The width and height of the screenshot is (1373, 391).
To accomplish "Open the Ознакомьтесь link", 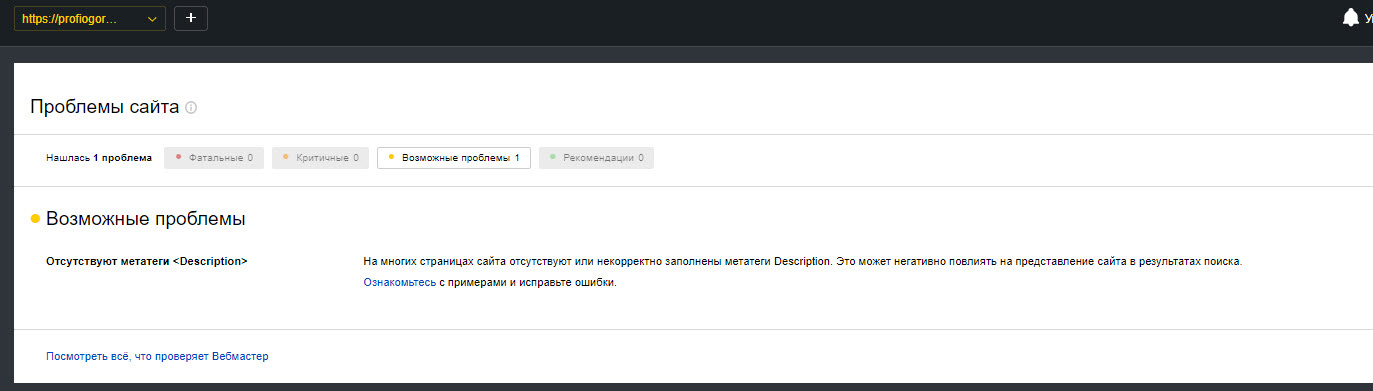I will [400, 283].
